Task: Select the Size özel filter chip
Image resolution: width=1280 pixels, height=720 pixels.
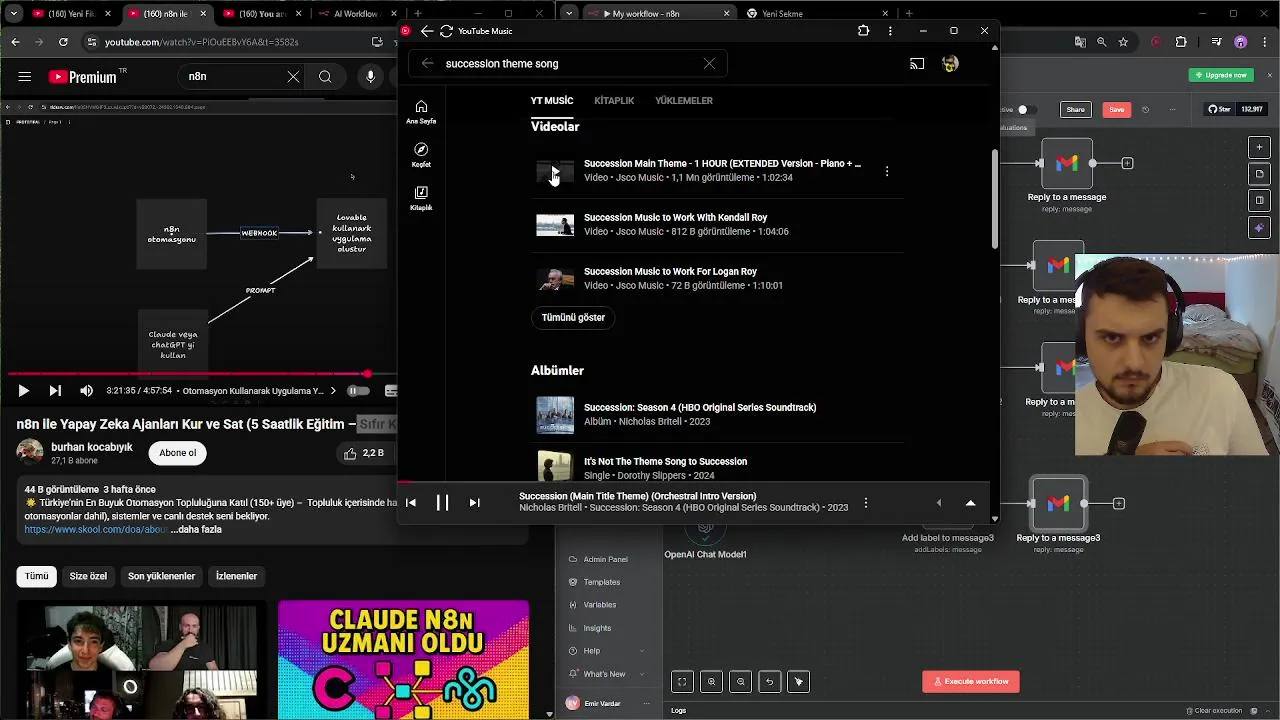Action: click(88, 576)
